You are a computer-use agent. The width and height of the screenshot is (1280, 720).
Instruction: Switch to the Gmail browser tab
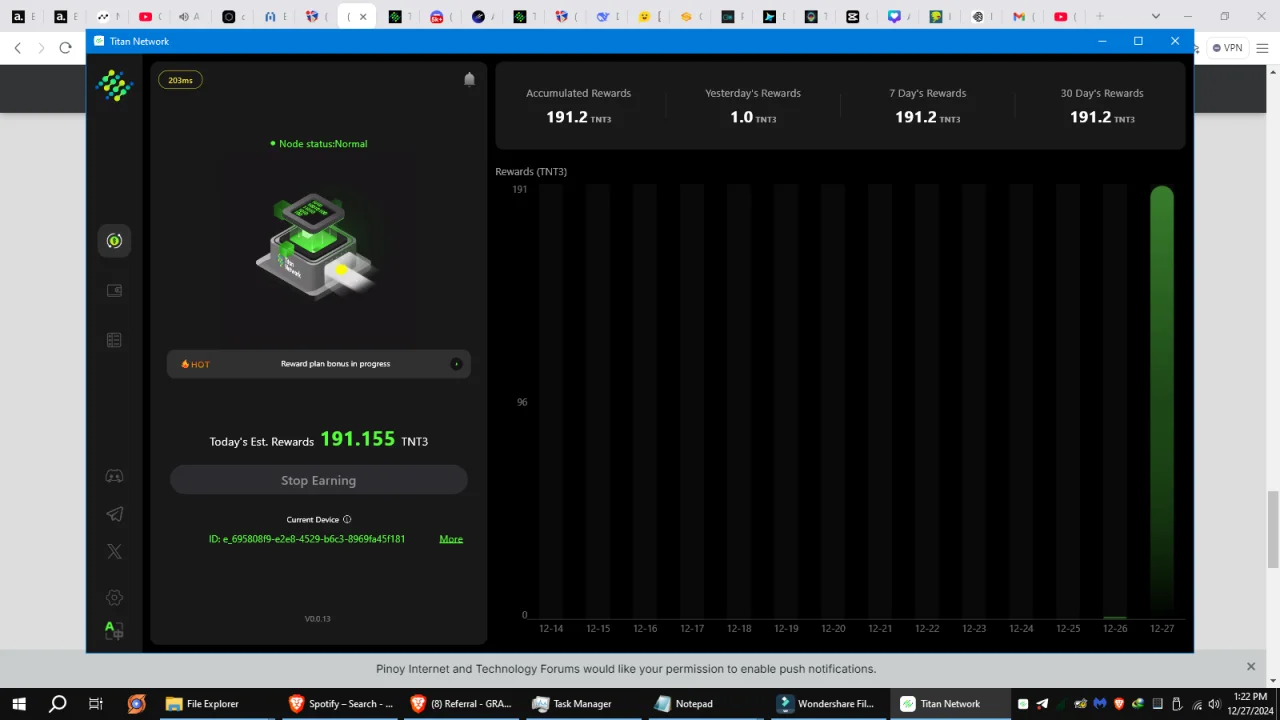pos(1024,16)
